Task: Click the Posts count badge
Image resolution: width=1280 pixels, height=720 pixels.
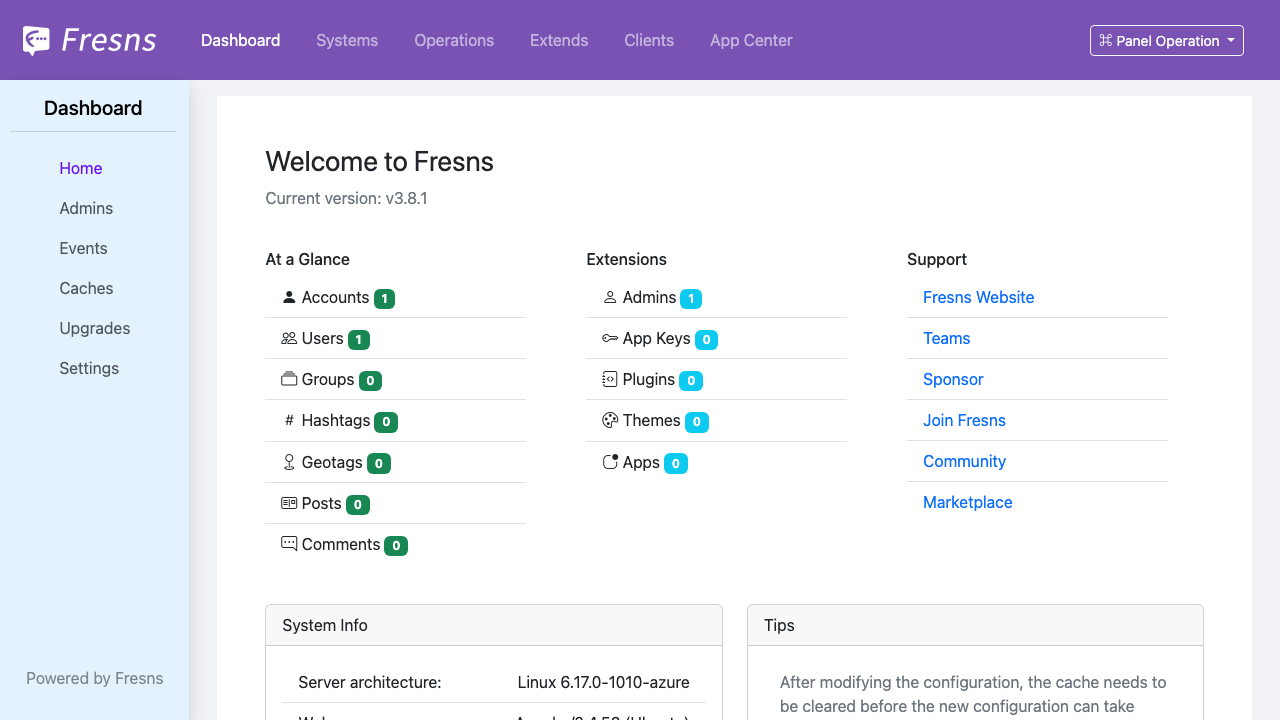Action: [358, 504]
